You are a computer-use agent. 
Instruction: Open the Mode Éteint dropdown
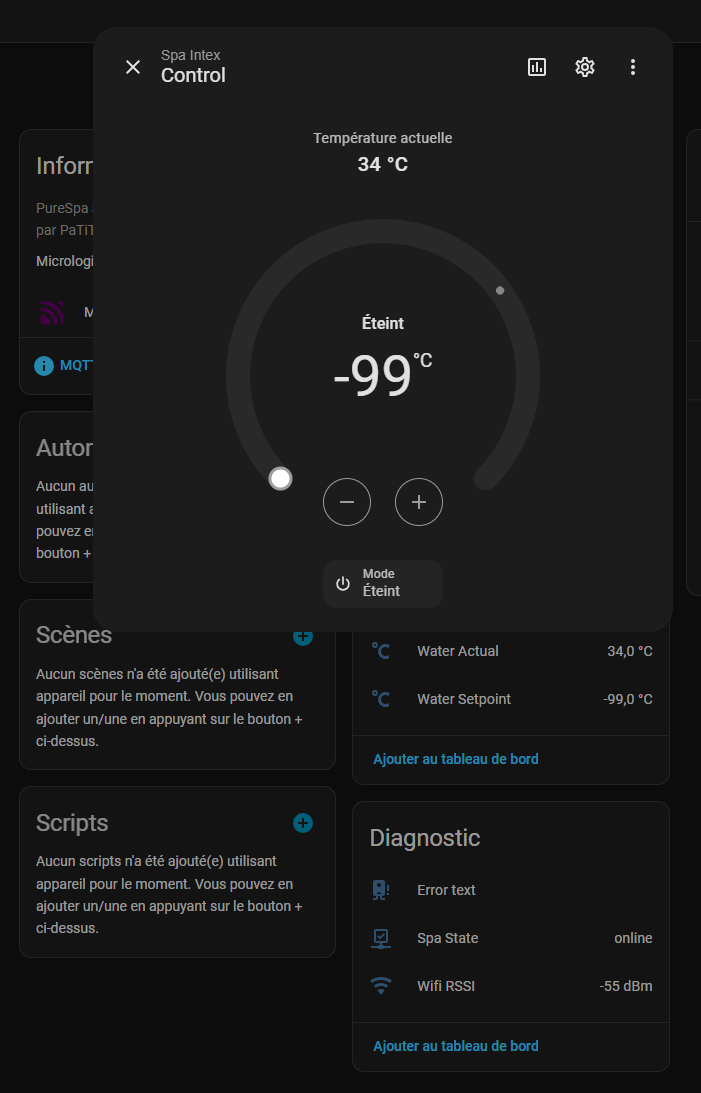point(383,583)
